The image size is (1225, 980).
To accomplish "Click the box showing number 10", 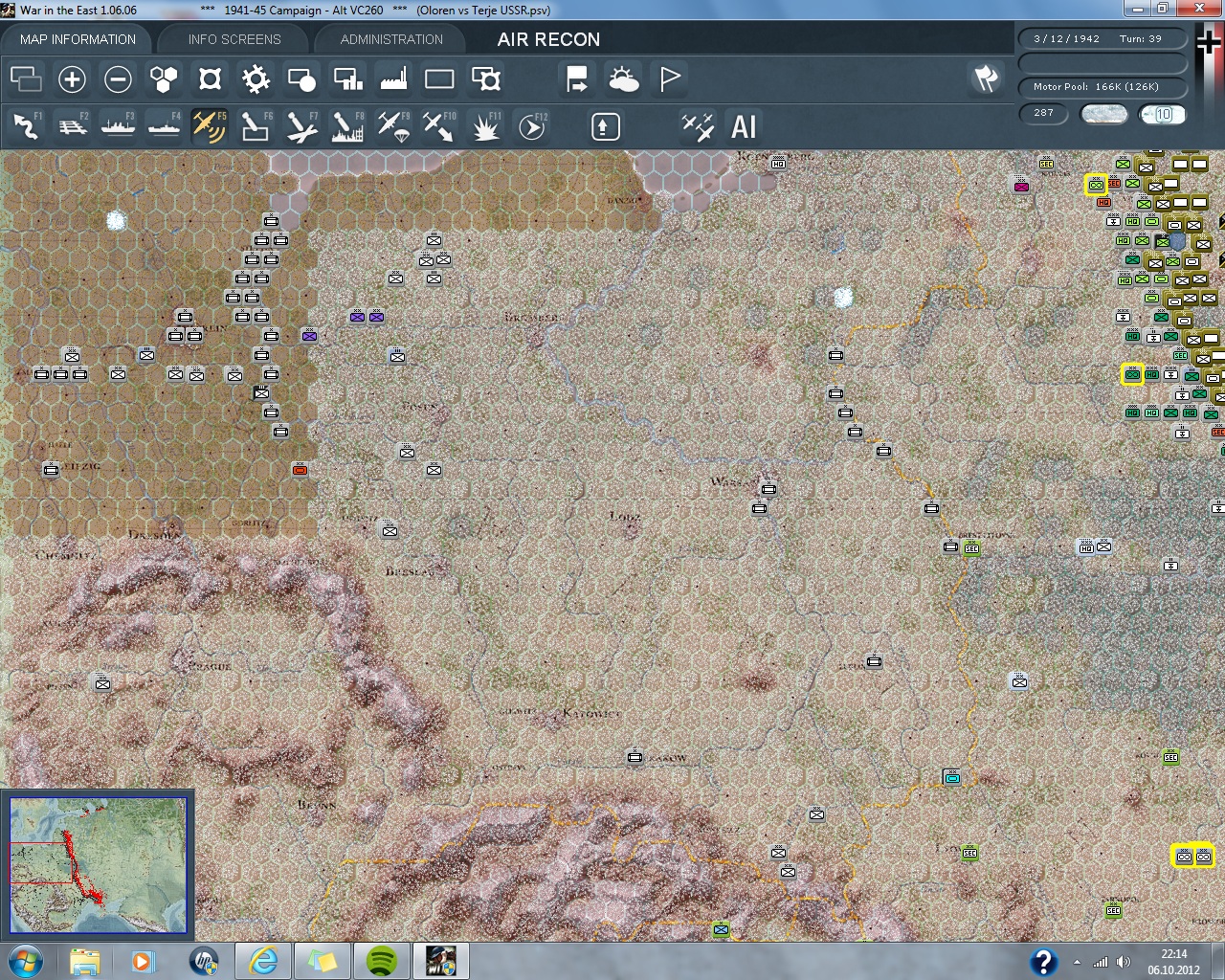I will [1163, 114].
